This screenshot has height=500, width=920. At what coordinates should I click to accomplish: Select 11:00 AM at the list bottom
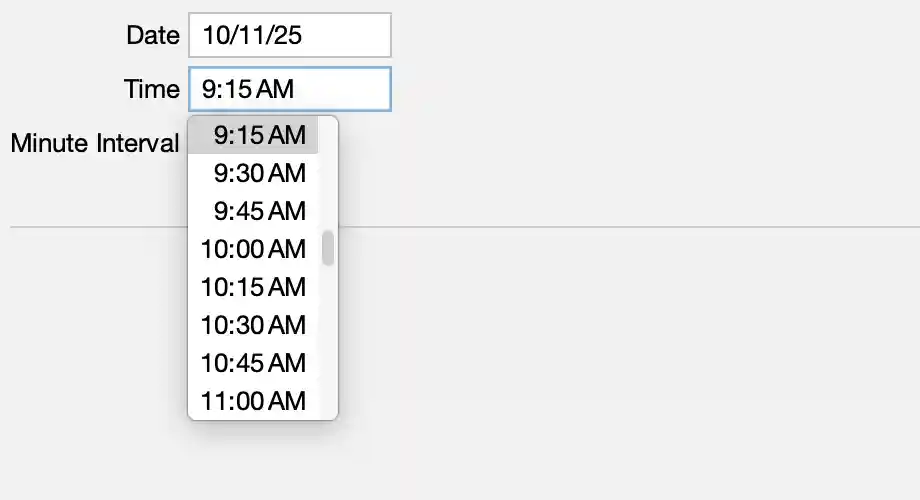[x=253, y=401]
